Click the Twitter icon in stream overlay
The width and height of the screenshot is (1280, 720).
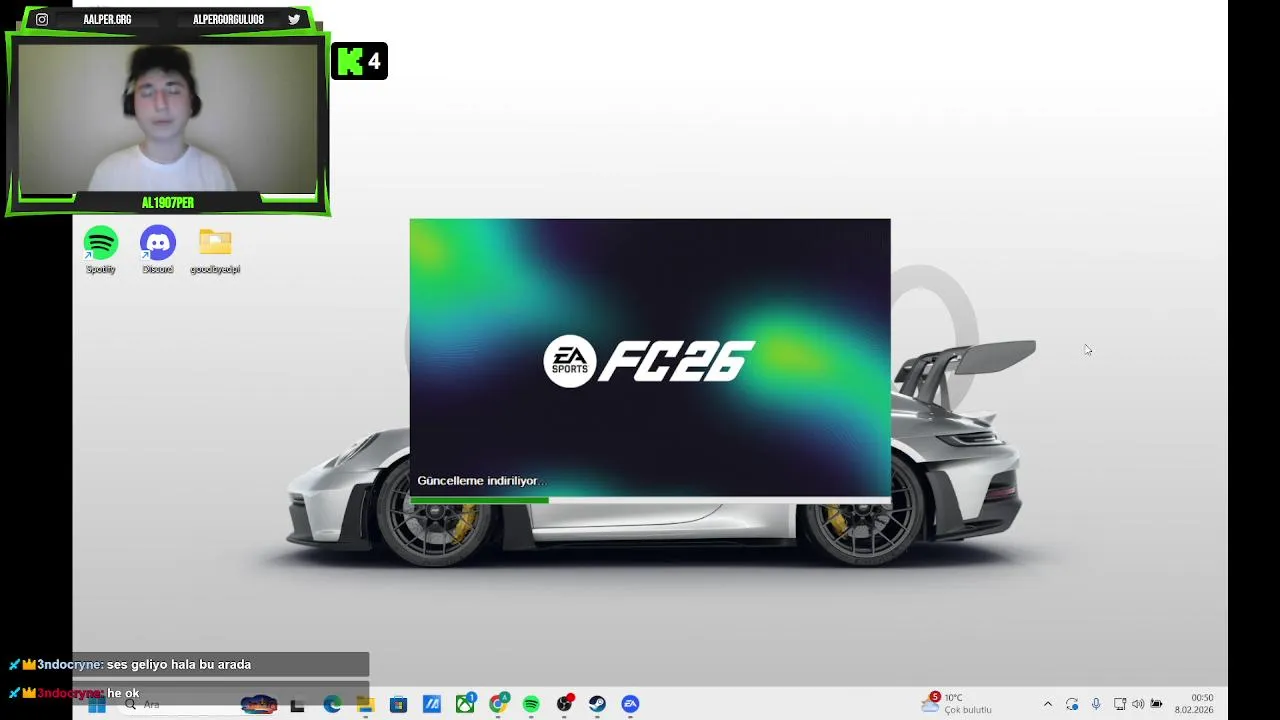[294, 19]
